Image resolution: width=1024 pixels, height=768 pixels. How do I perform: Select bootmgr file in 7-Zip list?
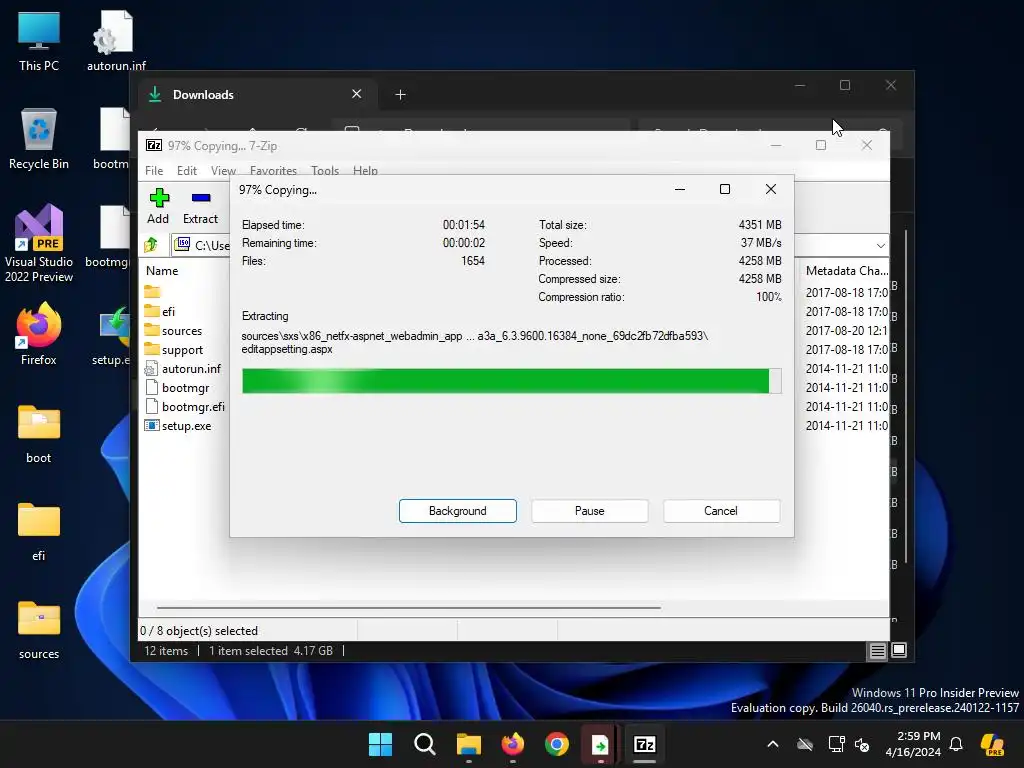177,387
